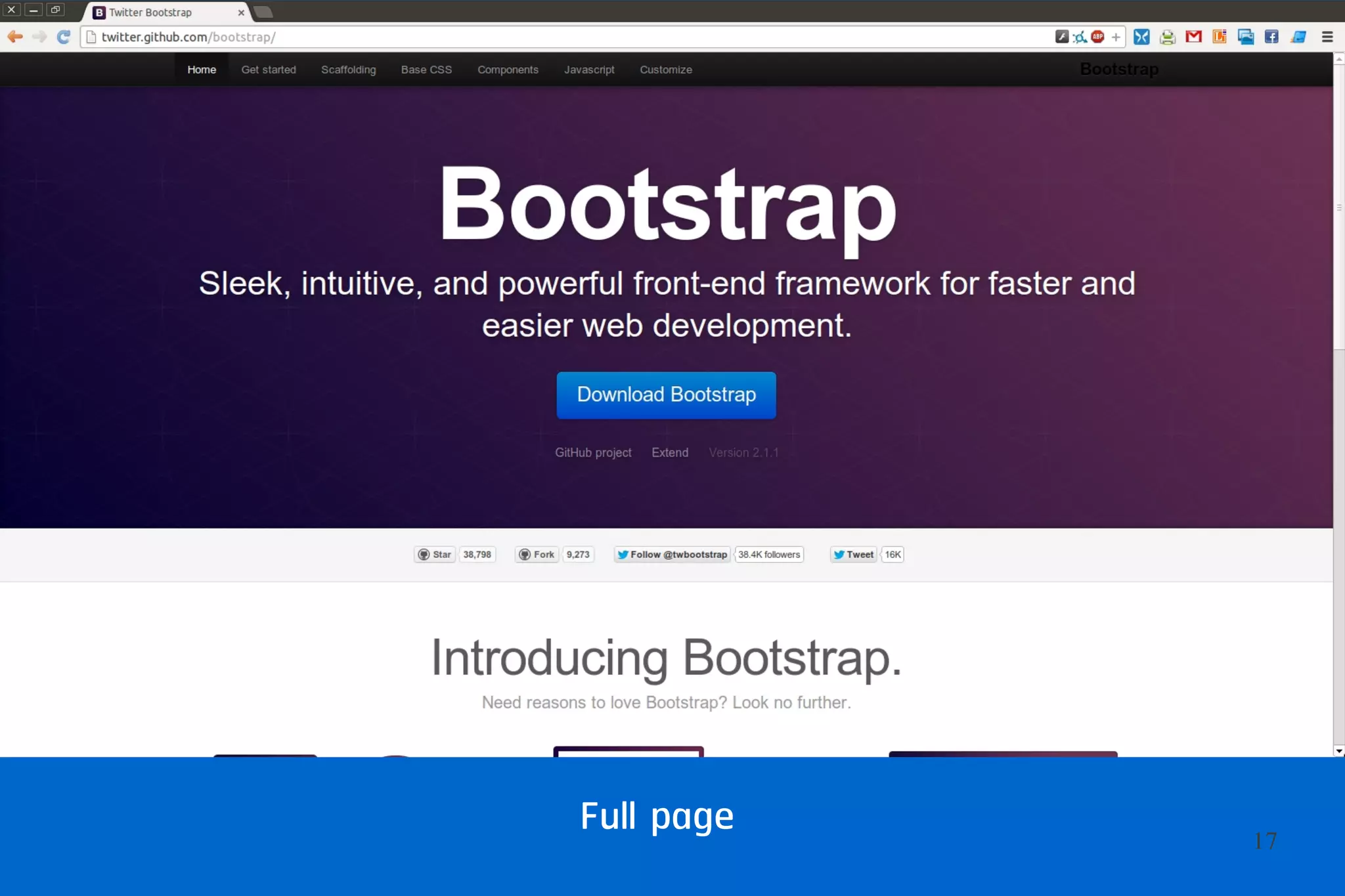The height and width of the screenshot is (896, 1345).
Task: Star the repo with the Star button
Action: 435,555
